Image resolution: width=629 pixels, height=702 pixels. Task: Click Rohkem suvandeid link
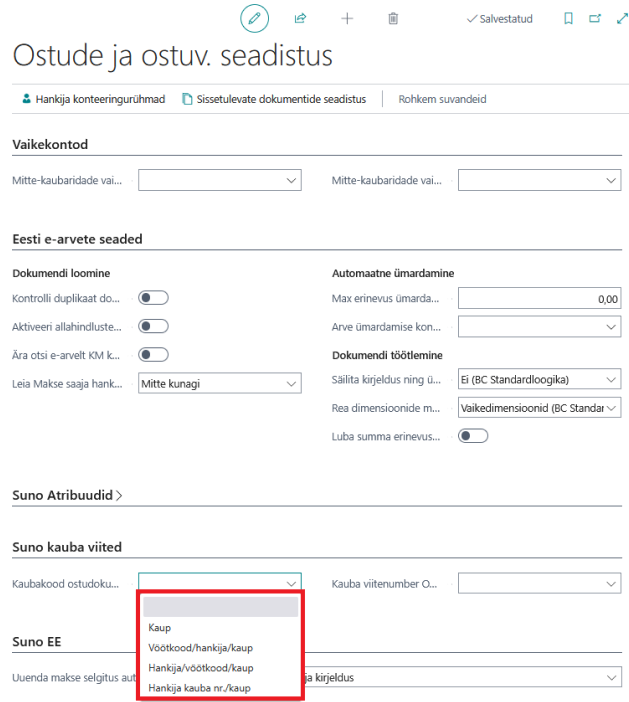tap(442, 99)
